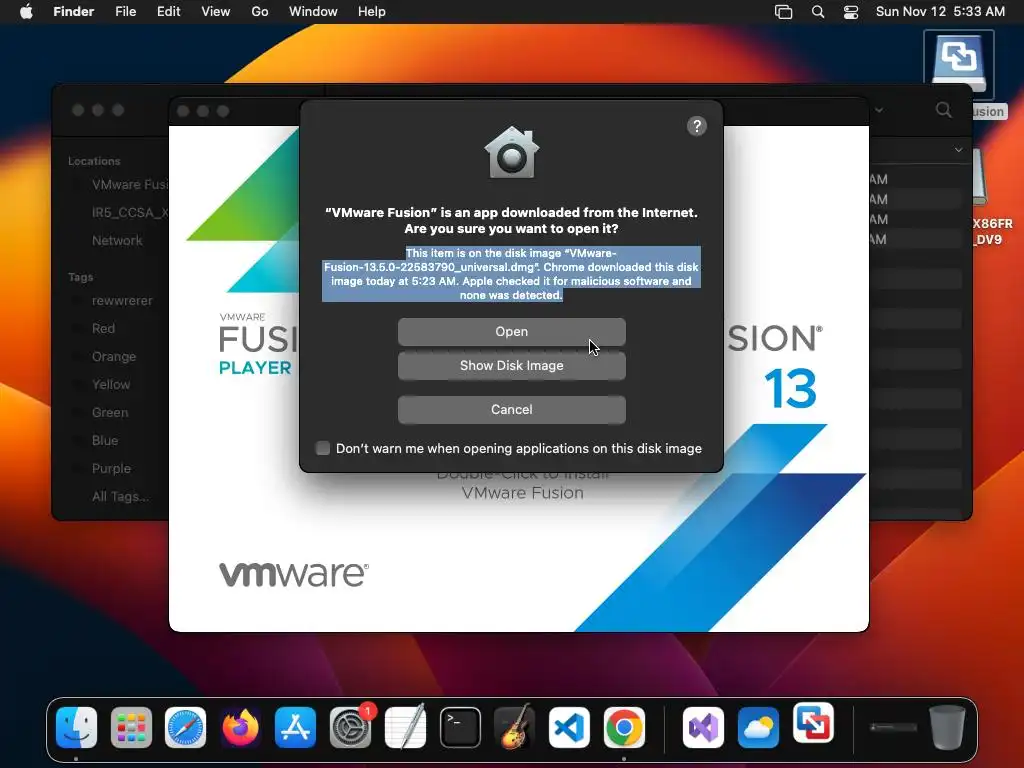Click the Gatekeeper house icon in the dialog
The width and height of the screenshot is (1024, 768).
[x=511, y=153]
